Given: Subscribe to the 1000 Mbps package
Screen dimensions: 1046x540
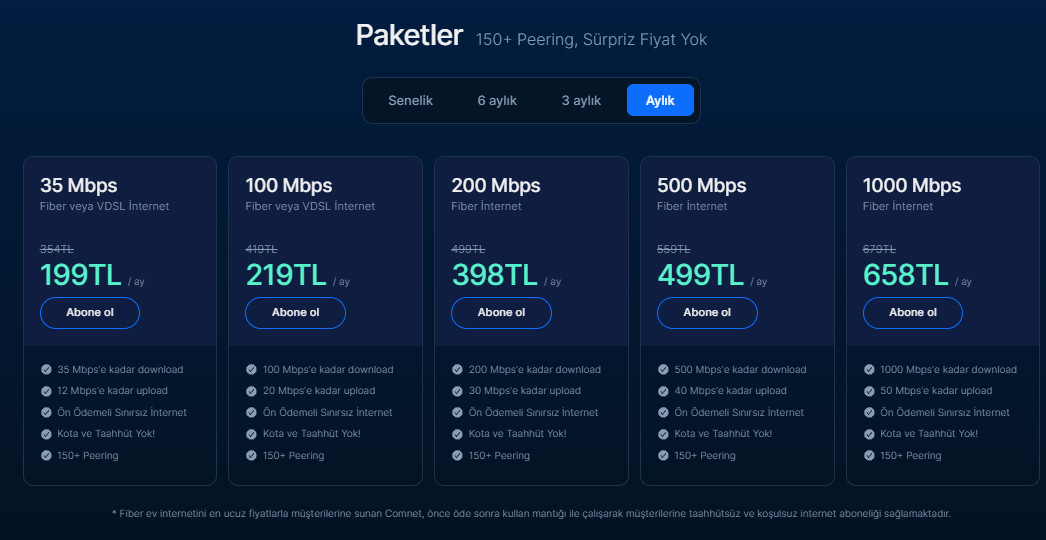Looking at the screenshot, I should (x=913, y=313).
